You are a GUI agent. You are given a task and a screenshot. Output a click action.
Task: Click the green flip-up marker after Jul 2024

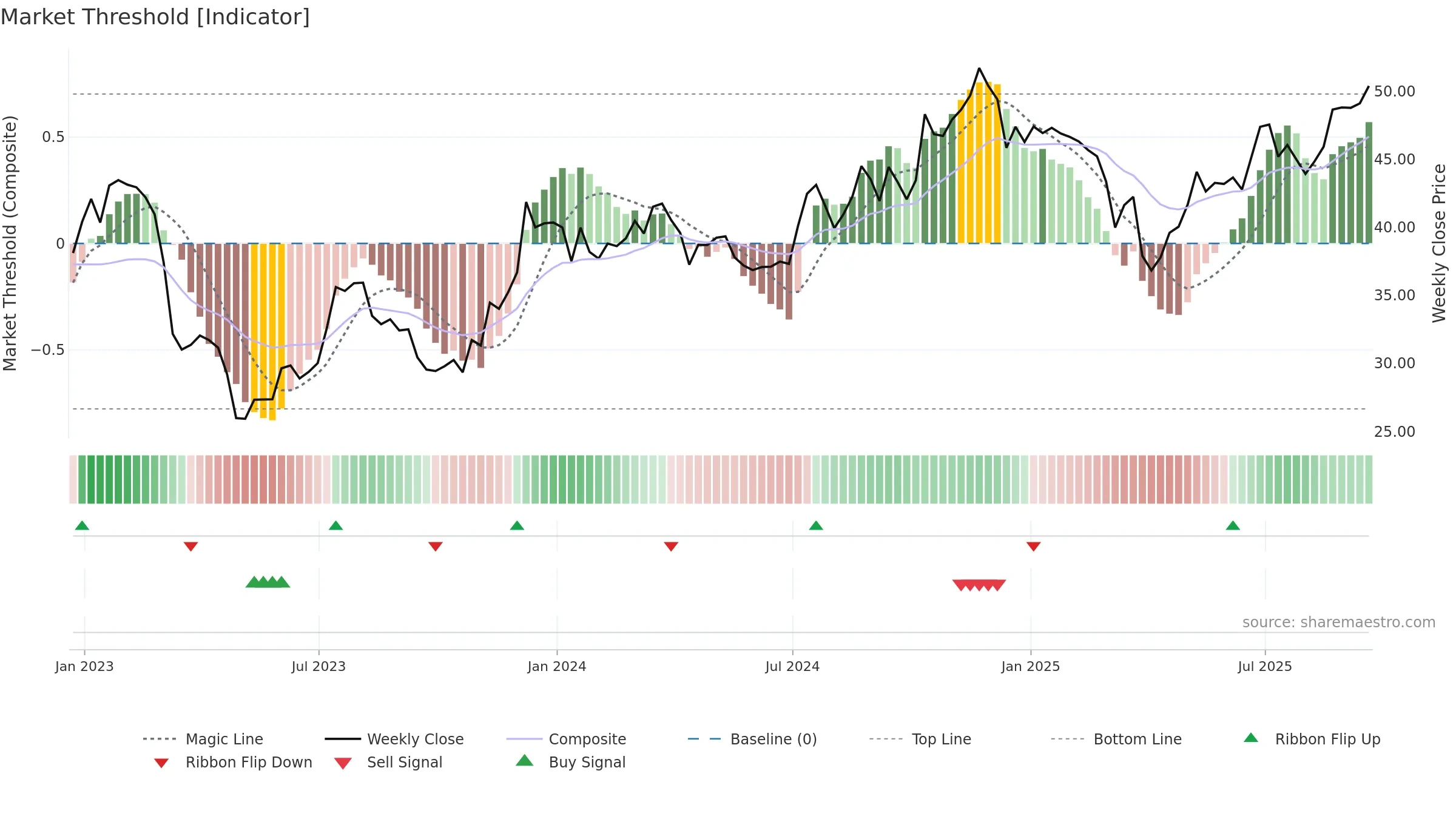point(816,525)
